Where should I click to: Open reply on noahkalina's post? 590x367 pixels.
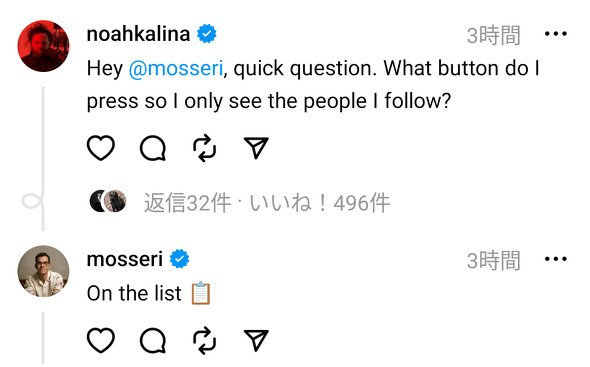(x=153, y=148)
